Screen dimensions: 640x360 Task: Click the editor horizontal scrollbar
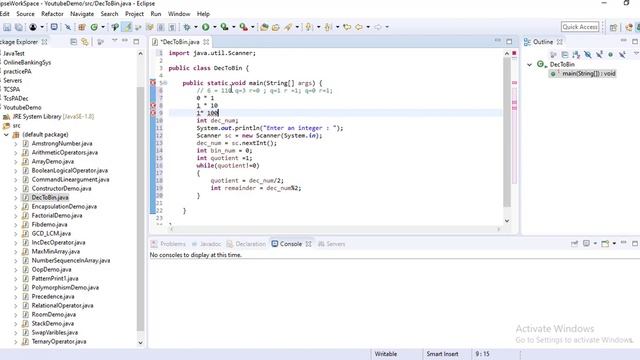pos(335,229)
